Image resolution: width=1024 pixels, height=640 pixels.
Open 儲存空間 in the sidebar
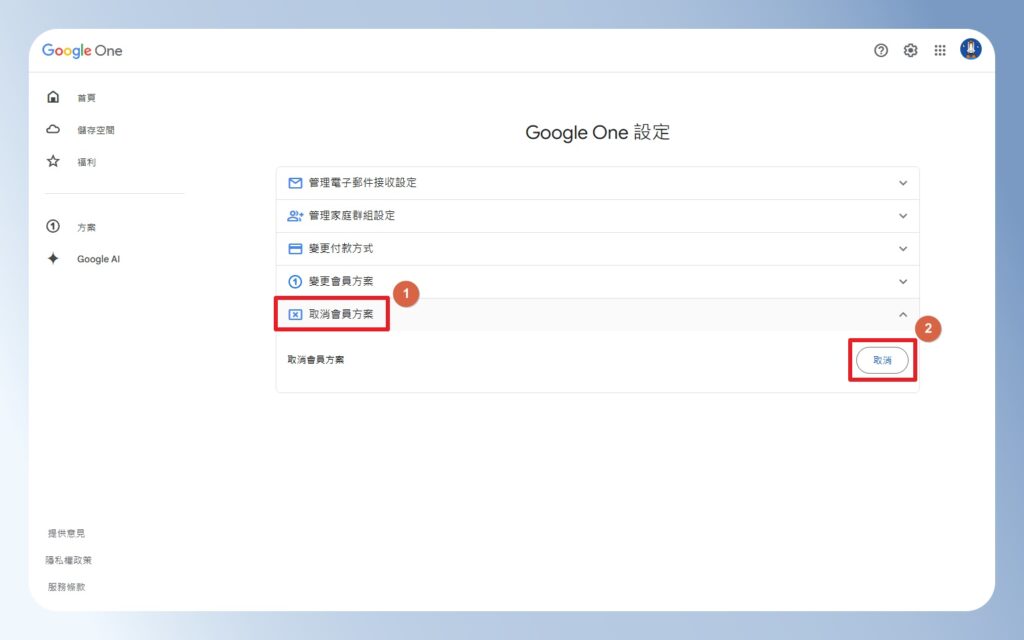point(95,130)
